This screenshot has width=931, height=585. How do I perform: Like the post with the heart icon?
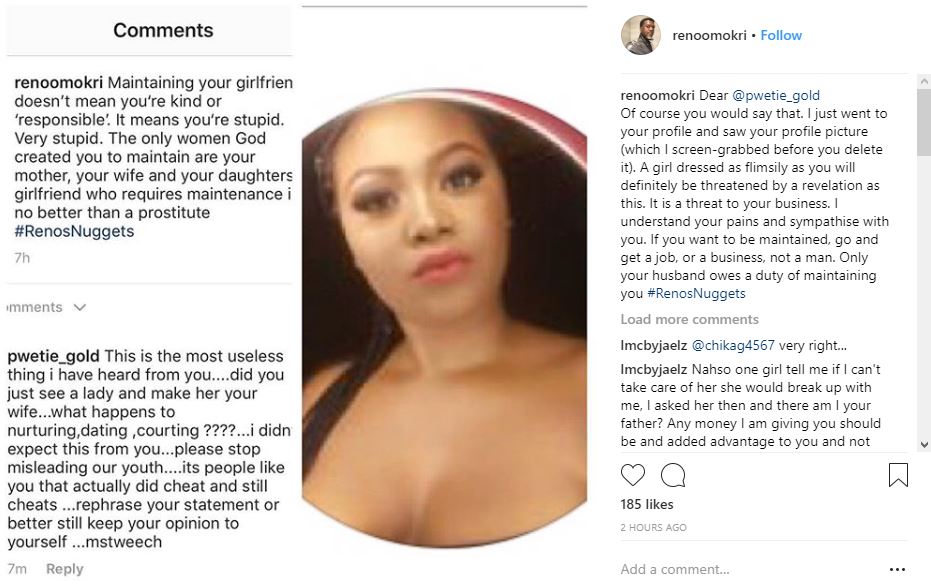[633, 474]
